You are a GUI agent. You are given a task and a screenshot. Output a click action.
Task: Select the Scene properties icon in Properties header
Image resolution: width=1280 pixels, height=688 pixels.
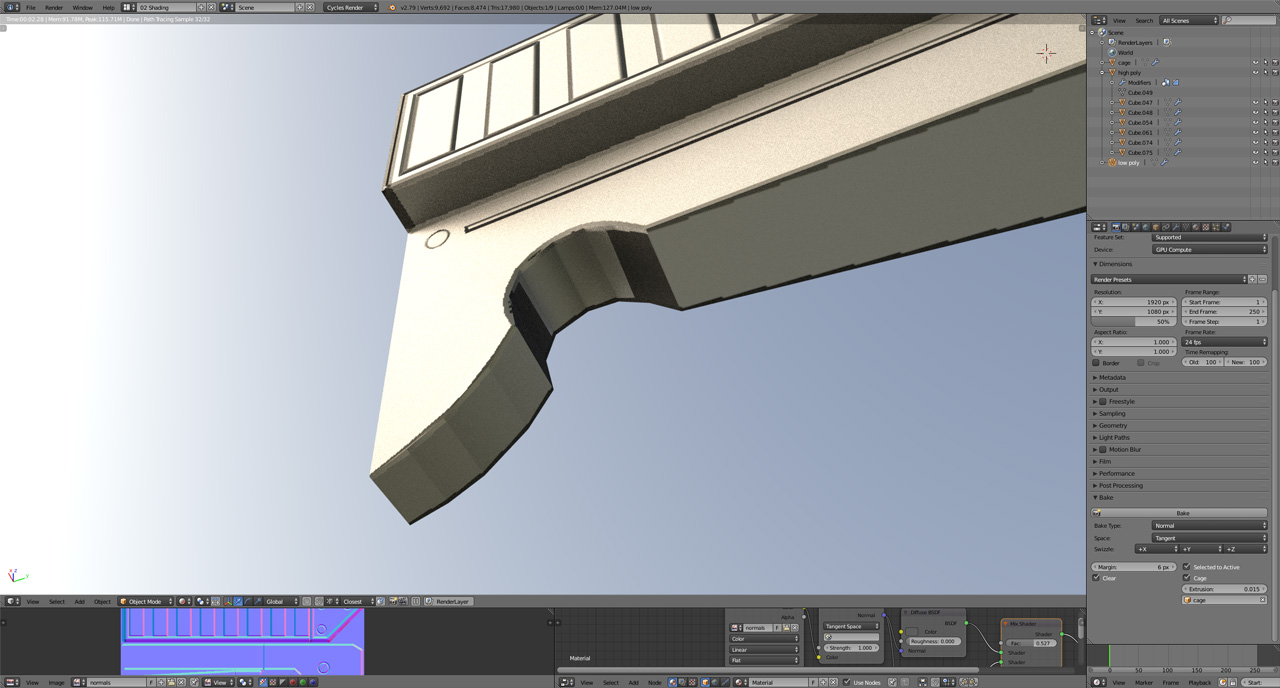point(1136,227)
